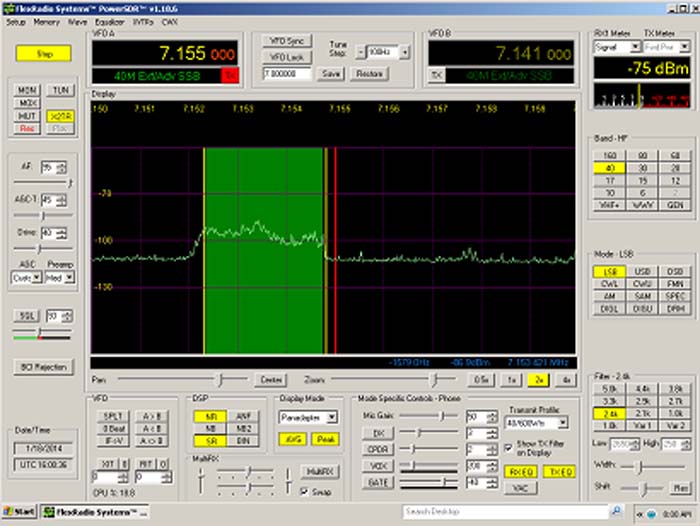Click the search magnifier icon in taskbar
Screen dimensions: 700x526
click(x=617, y=511)
